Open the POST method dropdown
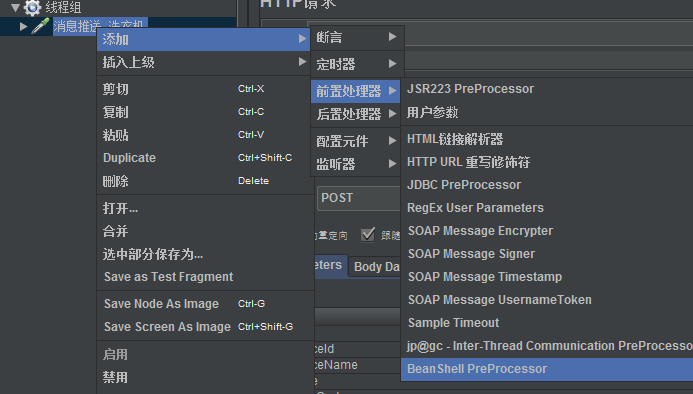This screenshot has width=693, height=394. [x=359, y=198]
